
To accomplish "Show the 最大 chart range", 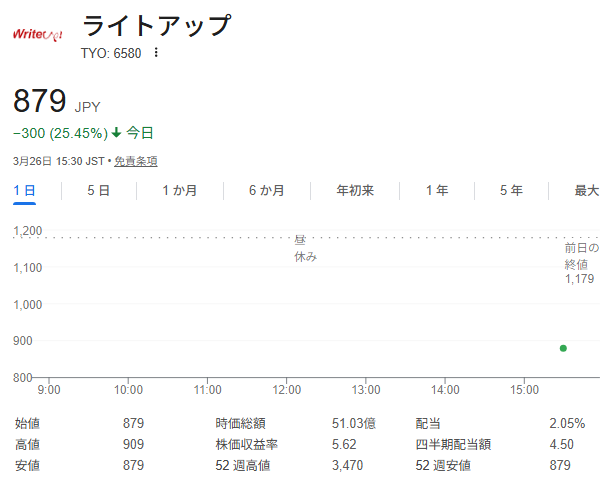I will tap(586, 190).
